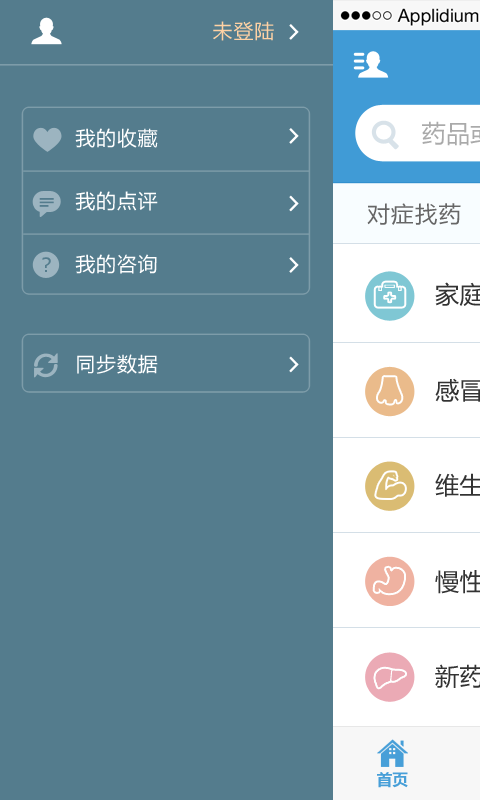Focus the drug search input field
480x800 pixels.
click(x=418, y=134)
